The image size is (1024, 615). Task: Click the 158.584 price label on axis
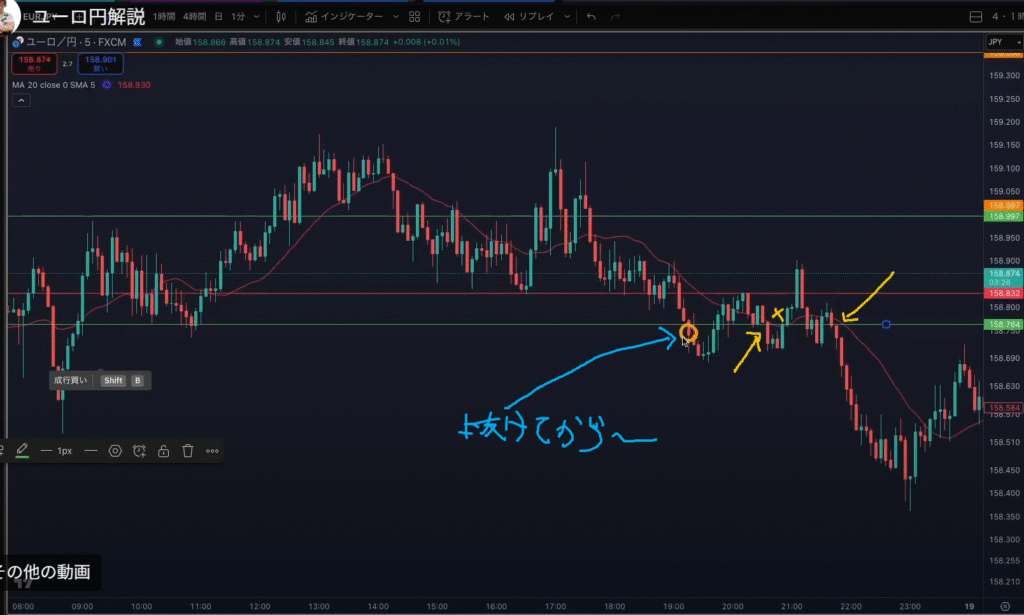click(1003, 408)
